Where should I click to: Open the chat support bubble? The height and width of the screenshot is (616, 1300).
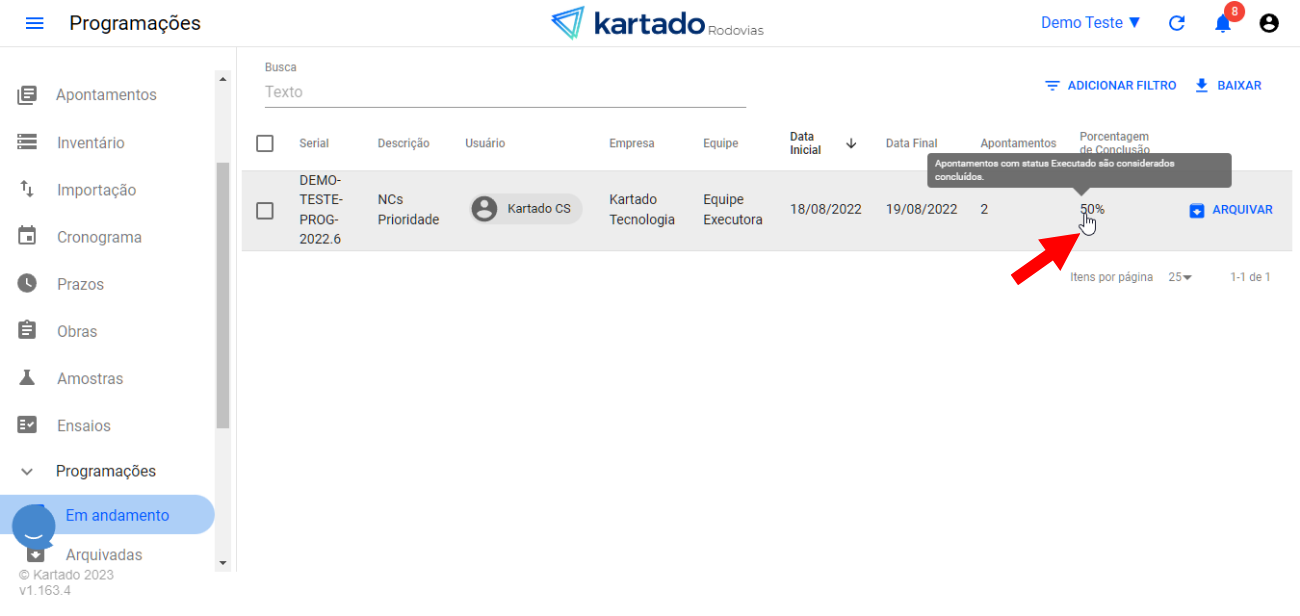click(x=33, y=525)
